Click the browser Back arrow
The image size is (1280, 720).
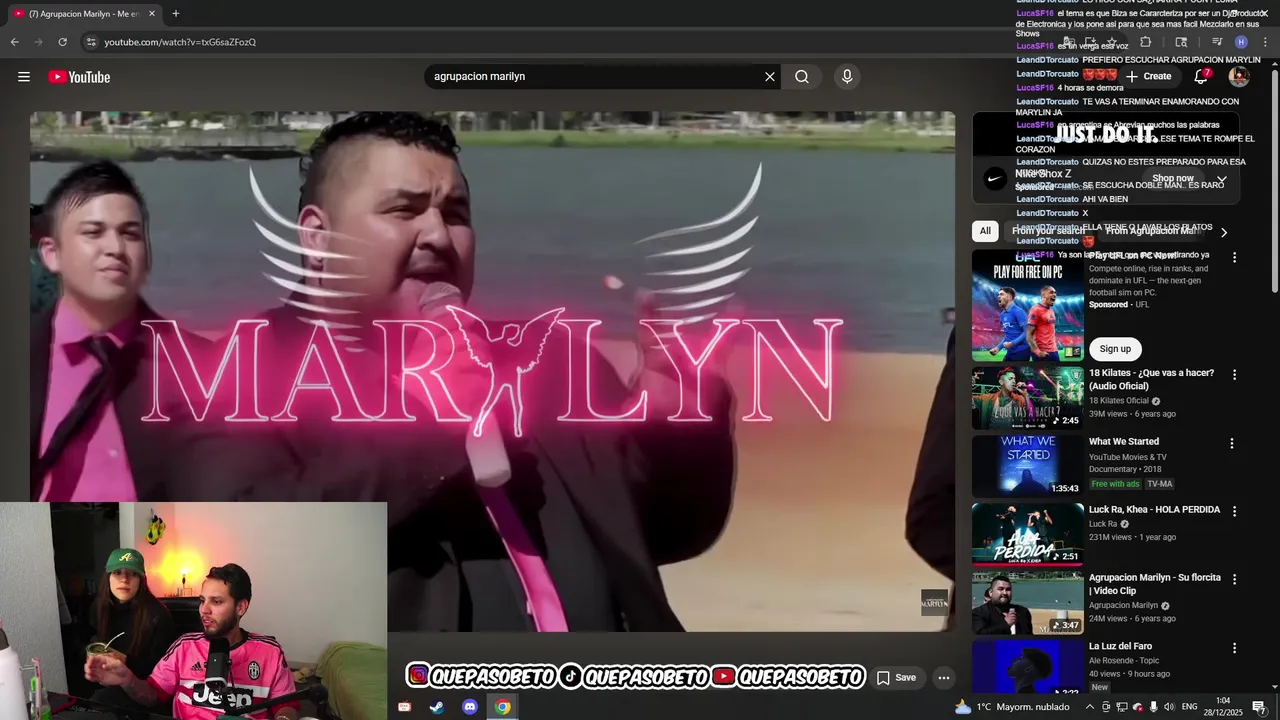pos(14,42)
